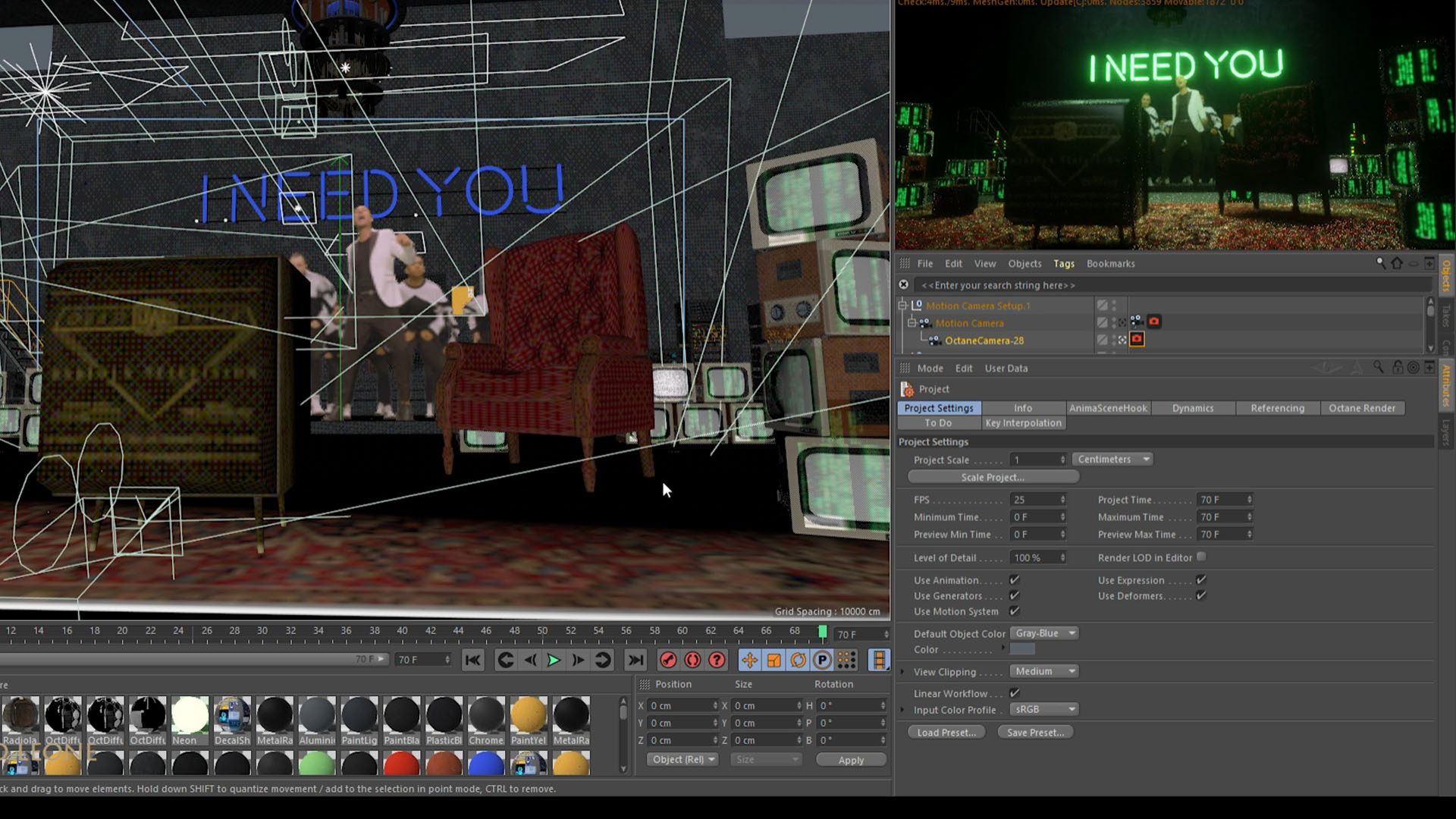The image size is (1456, 819).
Task: Click the Object Manager search magnifier icon
Action: (1381, 263)
